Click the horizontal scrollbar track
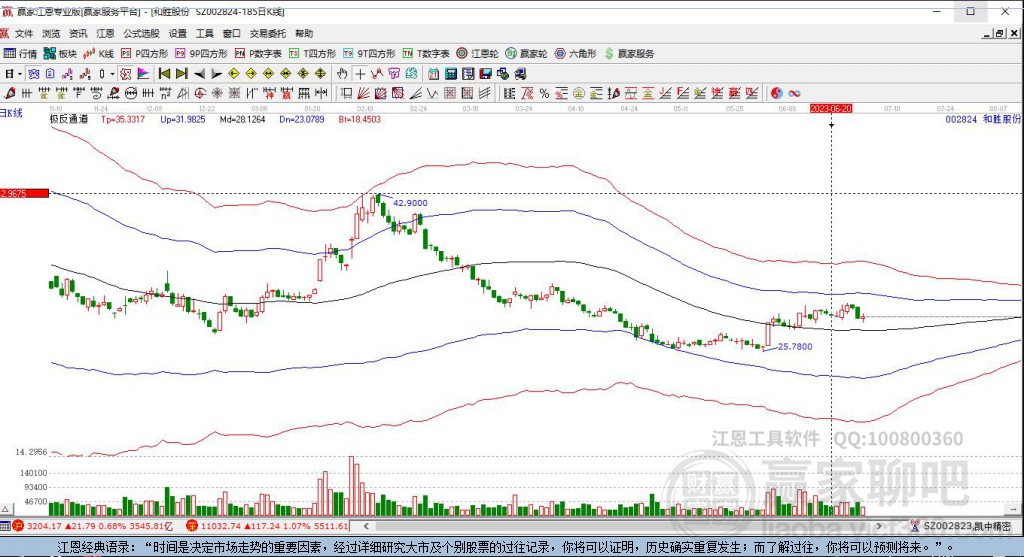The width and height of the screenshot is (1024, 557). (x=620, y=526)
